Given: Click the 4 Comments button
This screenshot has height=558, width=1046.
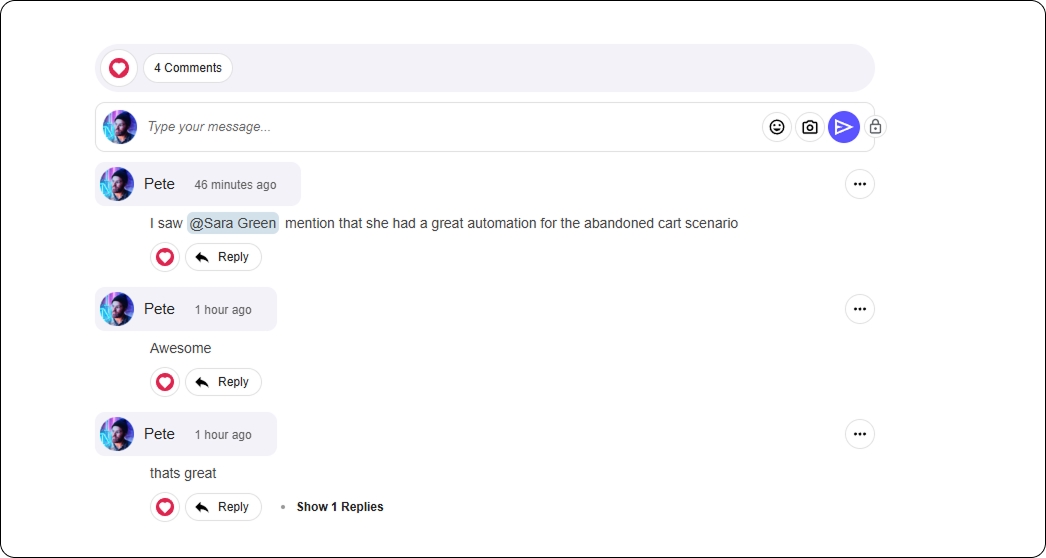Looking at the screenshot, I should [188, 68].
